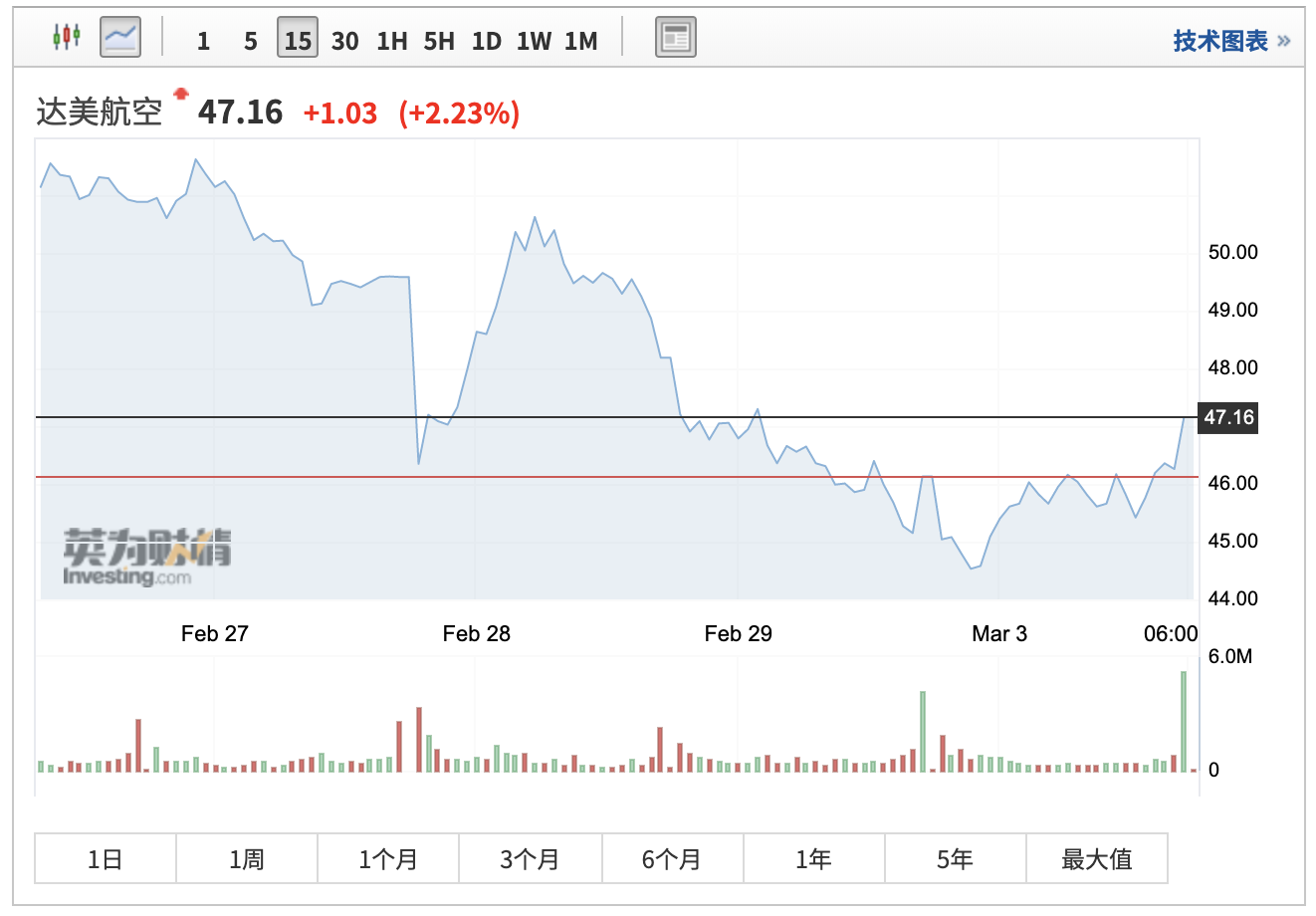Click the large 47.16 price in the header

tap(241, 113)
